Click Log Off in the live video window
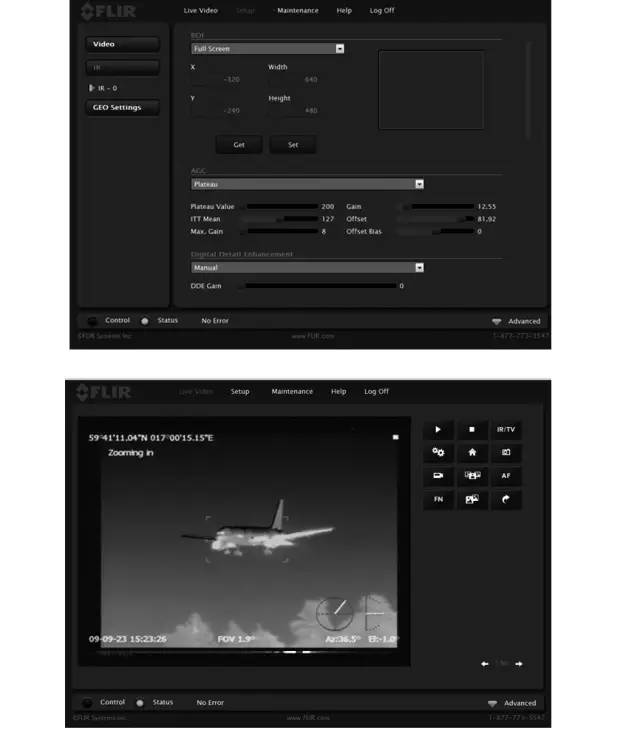640x733 pixels. [x=376, y=391]
